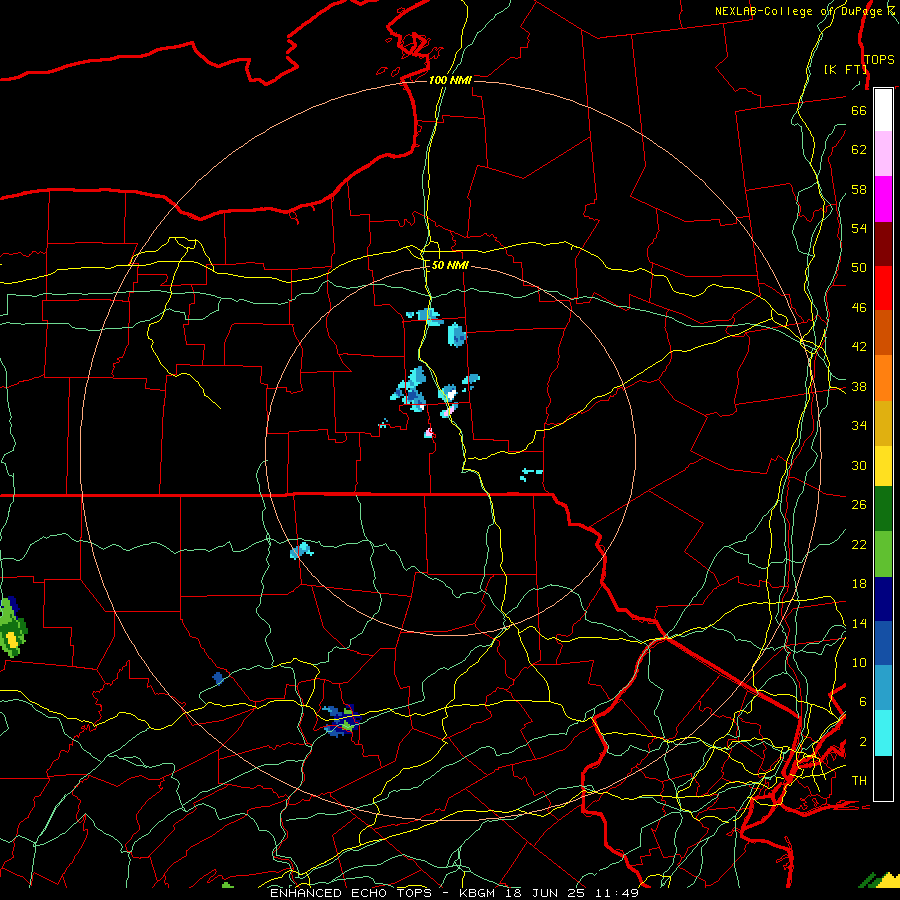The width and height of the screenshot is (900, 900).
Task: Click the 6 scale label
Action: 862,702
